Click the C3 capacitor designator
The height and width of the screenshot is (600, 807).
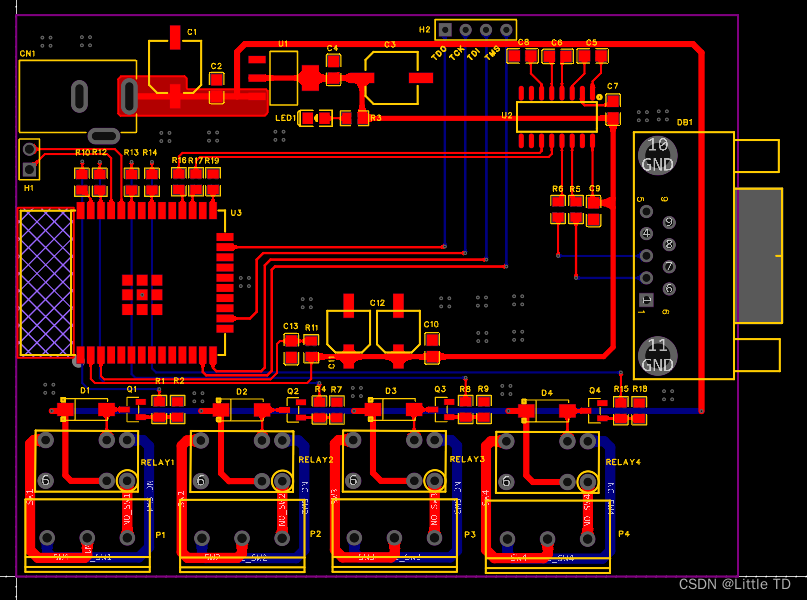390,45
